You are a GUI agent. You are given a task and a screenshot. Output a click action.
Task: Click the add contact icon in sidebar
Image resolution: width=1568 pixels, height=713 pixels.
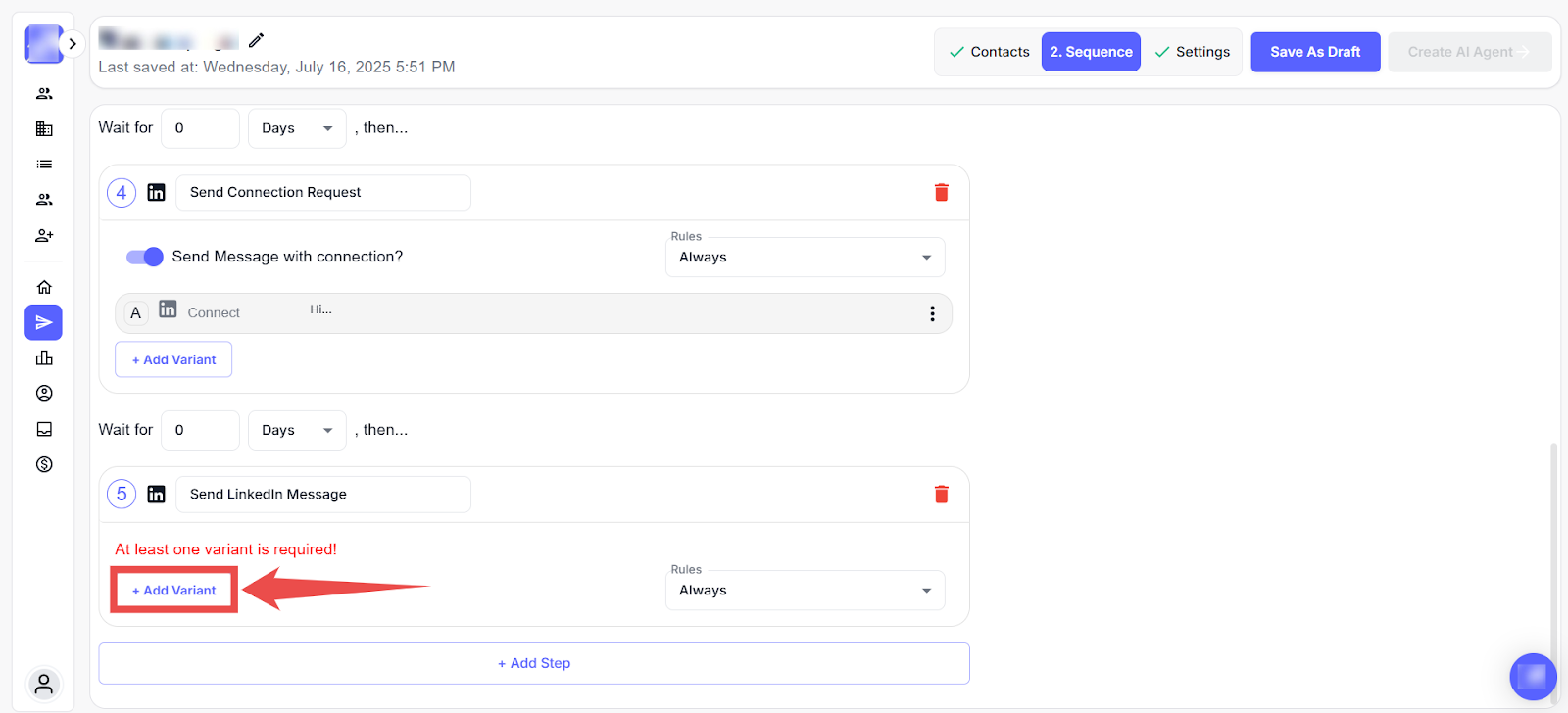tap(44, 236)
